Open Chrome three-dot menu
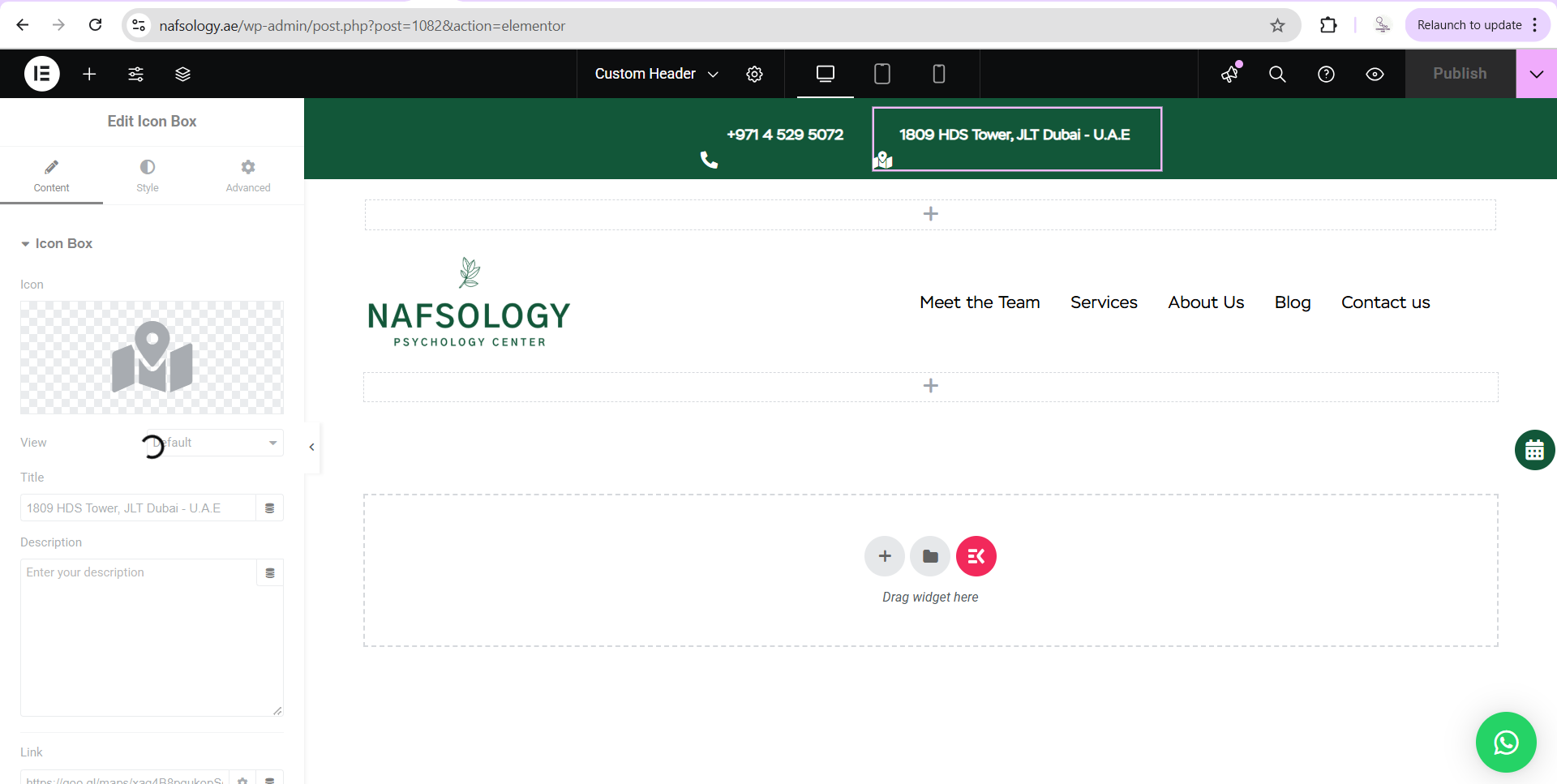Screen dimensions: 1557x784 pos(1535,25)
